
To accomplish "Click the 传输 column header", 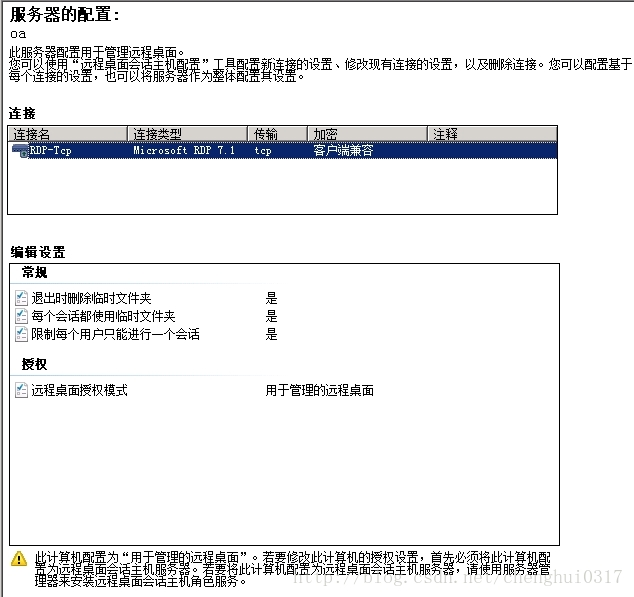I will tap(277, 133).
